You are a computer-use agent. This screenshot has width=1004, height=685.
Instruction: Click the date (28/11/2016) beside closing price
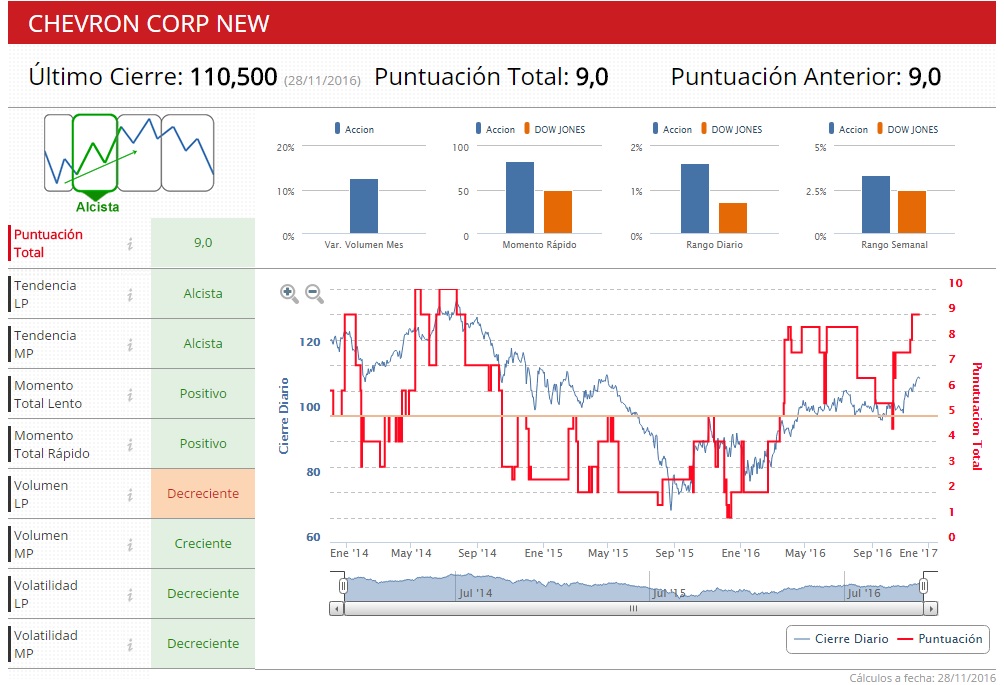pyautogui.click(x=322, y=81)
